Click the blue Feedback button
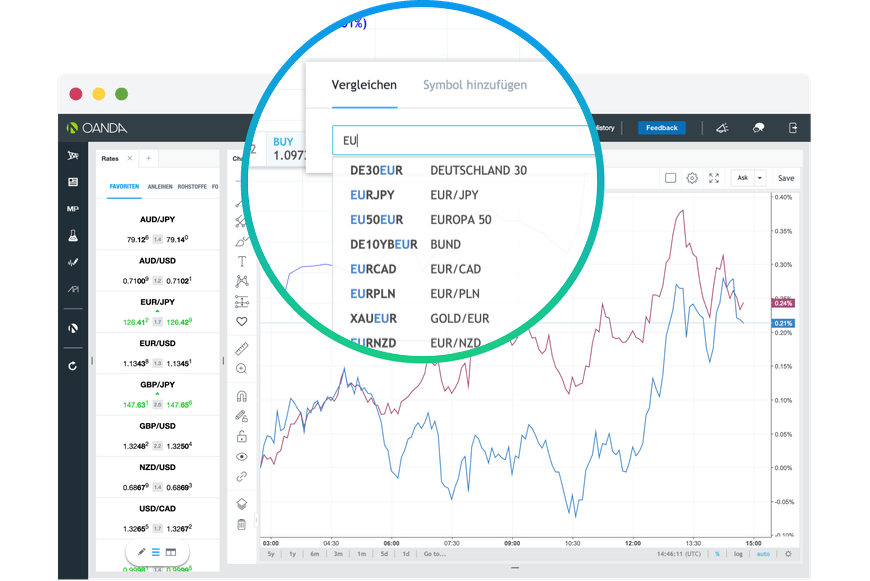Viewport: 870px width, 581px height. coord(661,128)
